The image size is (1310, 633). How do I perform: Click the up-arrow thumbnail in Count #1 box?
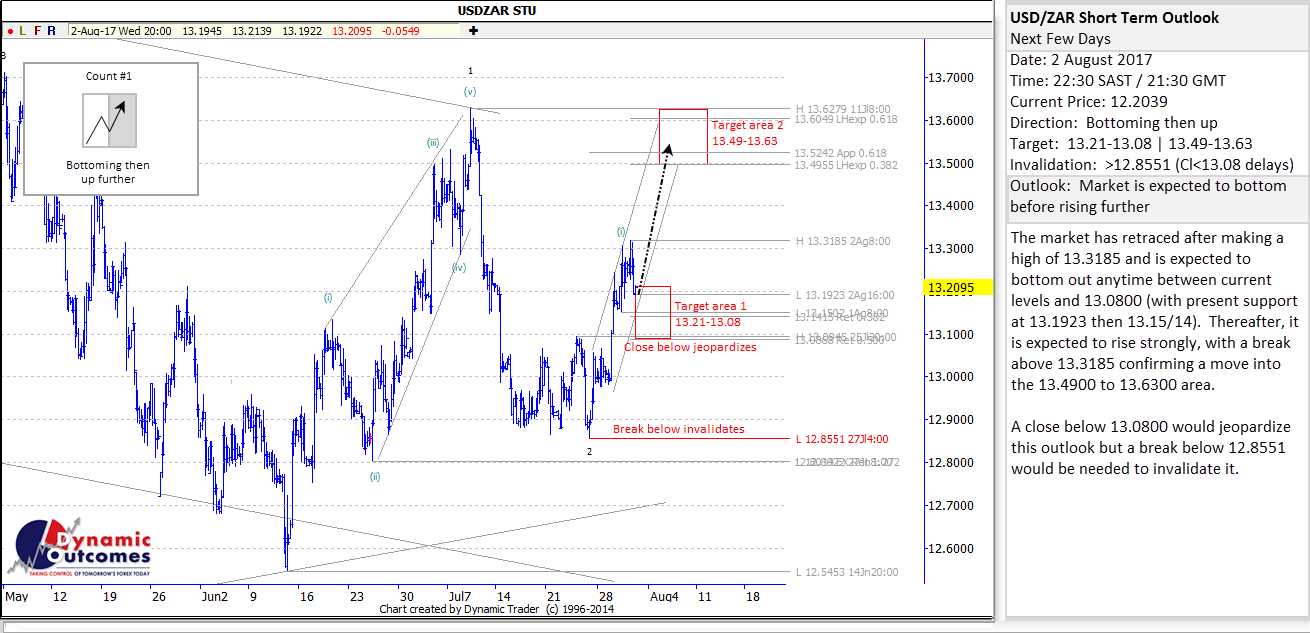coord(109,120)
